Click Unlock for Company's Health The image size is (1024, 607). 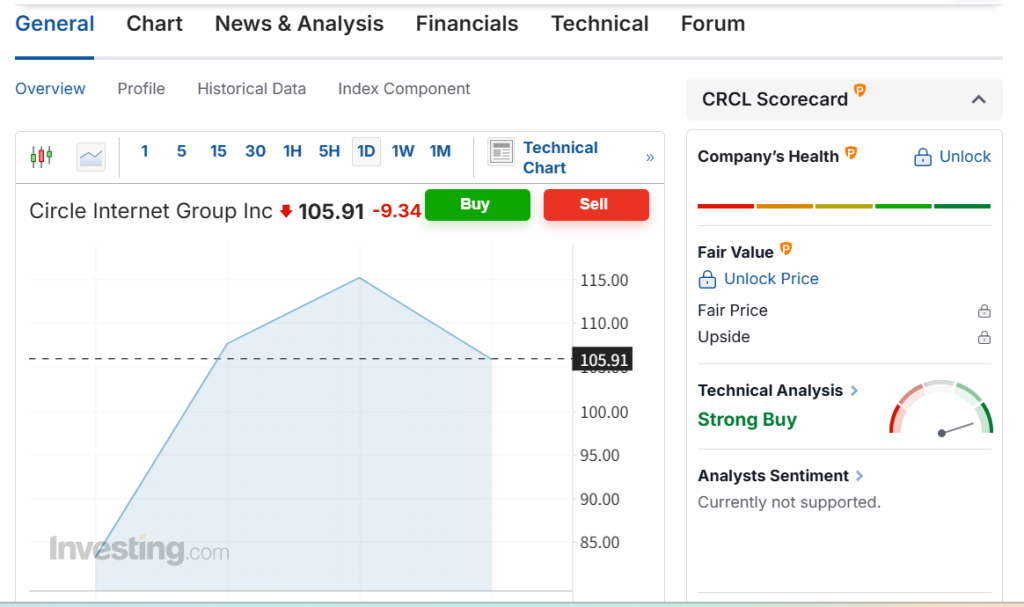click(x=965, y=157)
